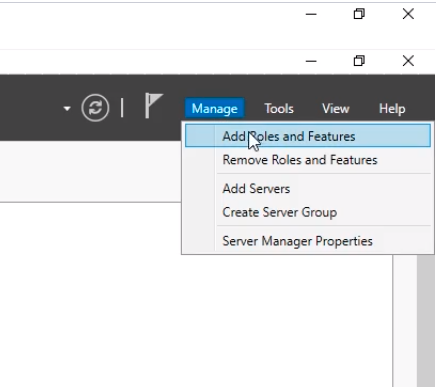This screenshot has width=436, height=387.
Task: Close the outer background window
Action: pyautogui.click(x=408, y=14)
